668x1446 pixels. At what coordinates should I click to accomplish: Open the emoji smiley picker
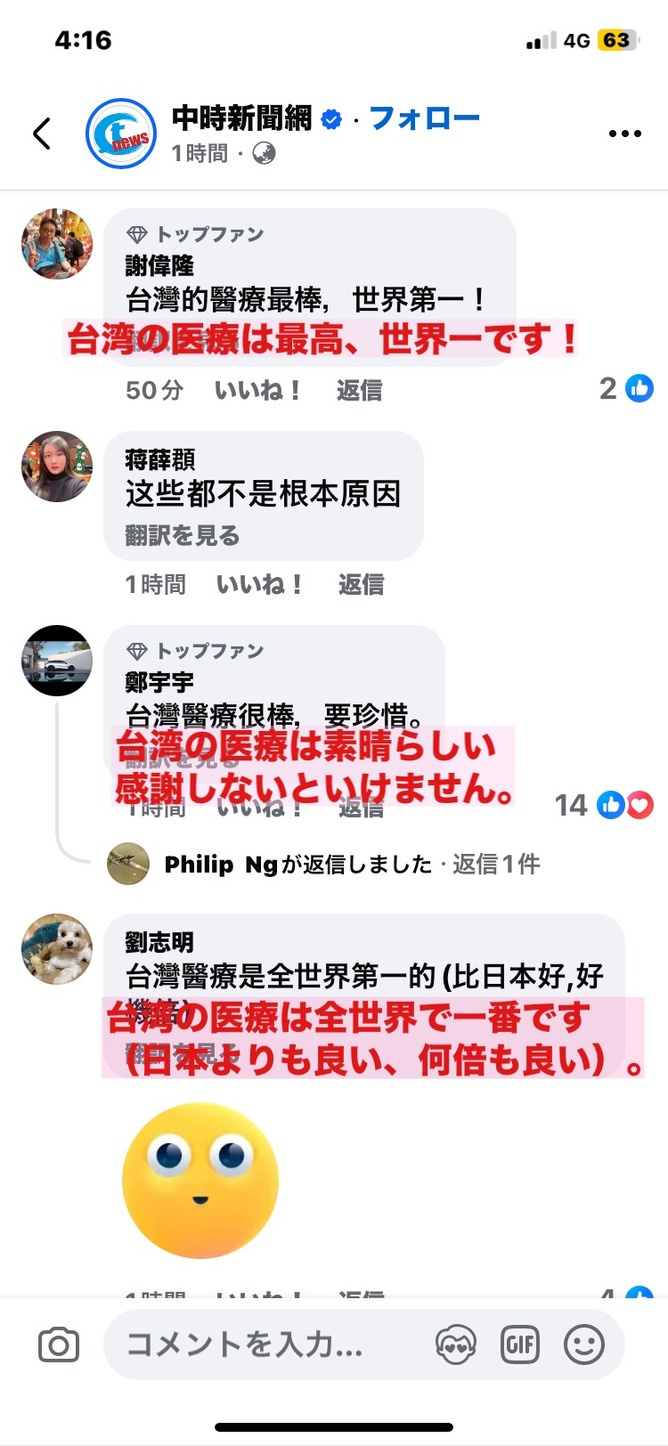point(584,1345)
